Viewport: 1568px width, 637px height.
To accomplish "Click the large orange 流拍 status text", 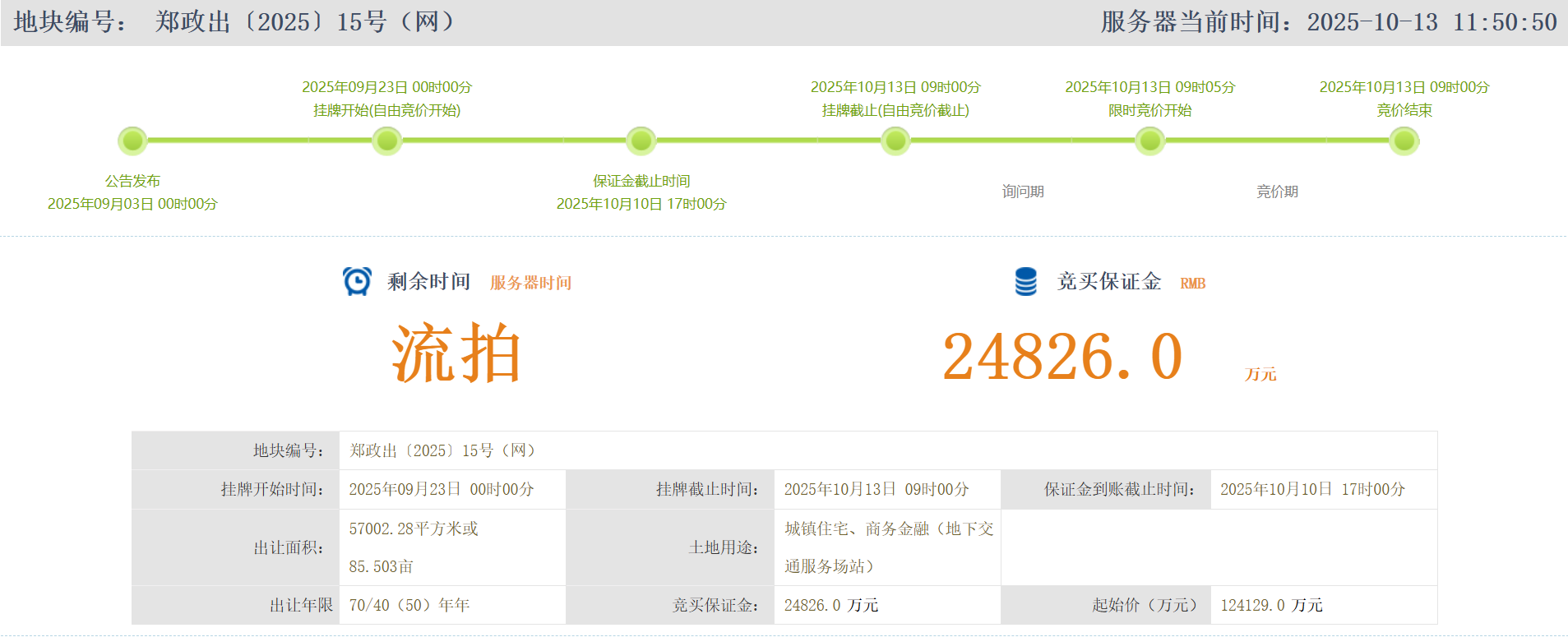I will tap(456, 354).
